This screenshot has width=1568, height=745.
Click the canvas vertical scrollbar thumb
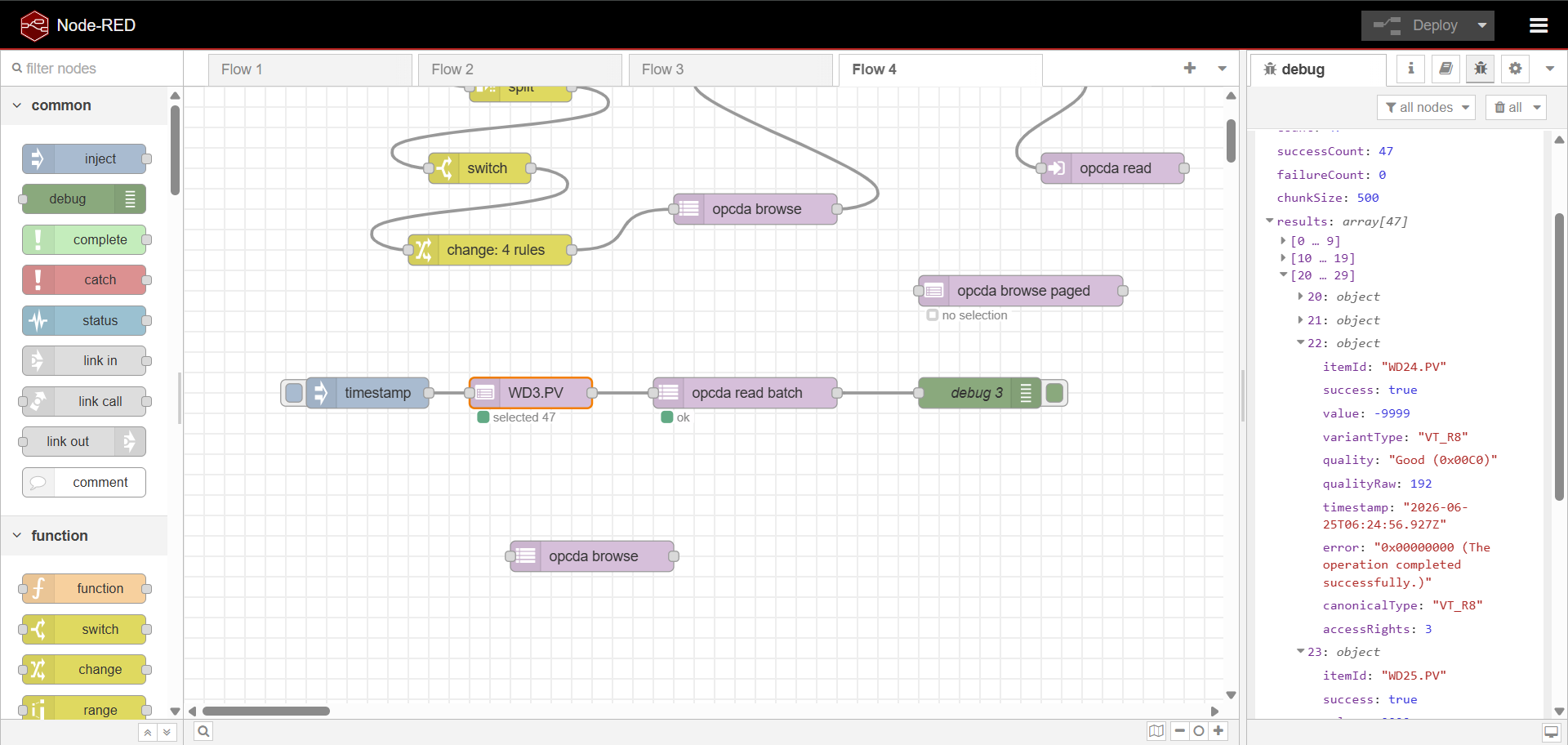[1231, 141]
